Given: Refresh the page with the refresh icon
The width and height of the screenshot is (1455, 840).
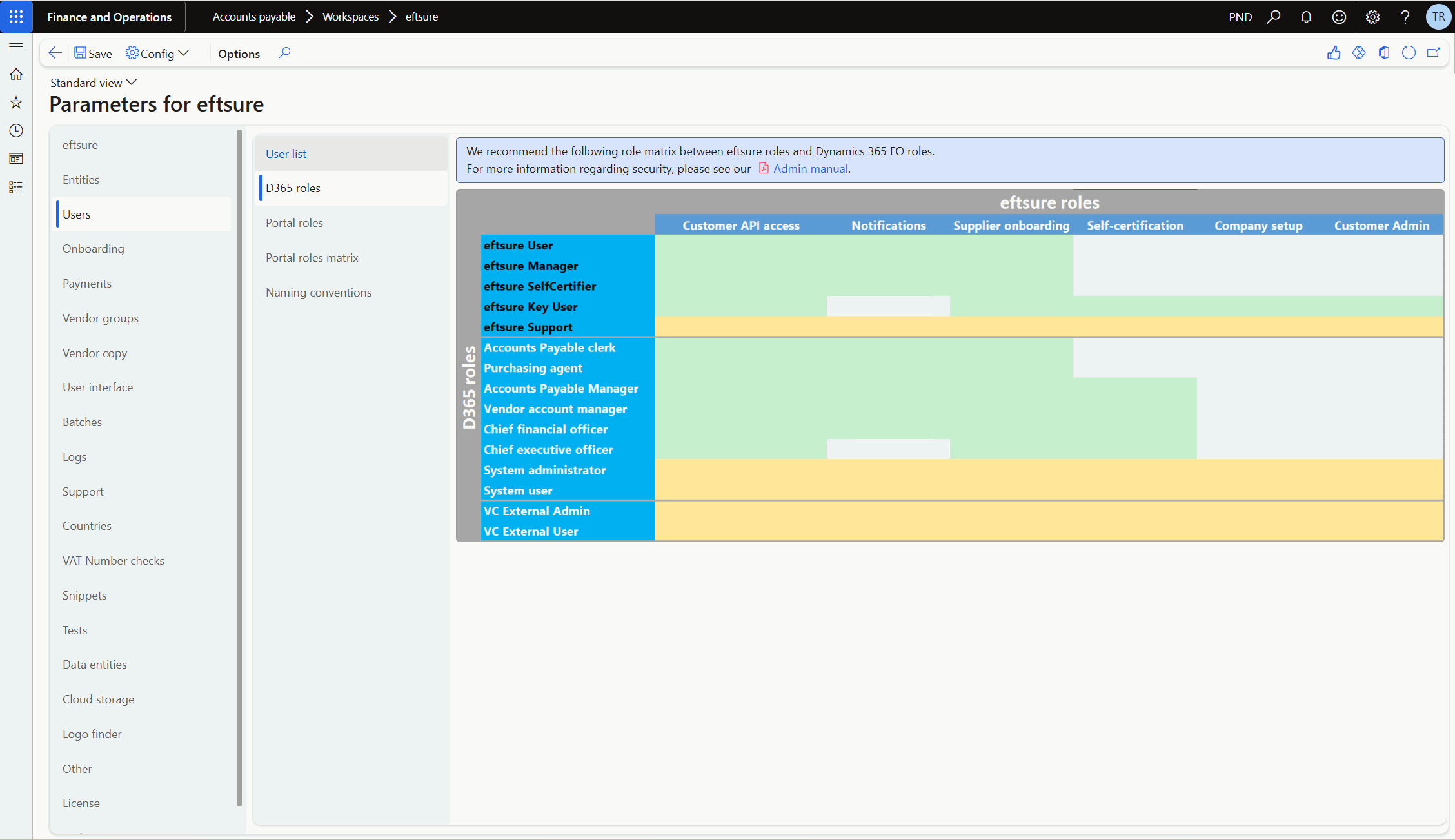Looking at the screenshot, I should (1409, 53).
